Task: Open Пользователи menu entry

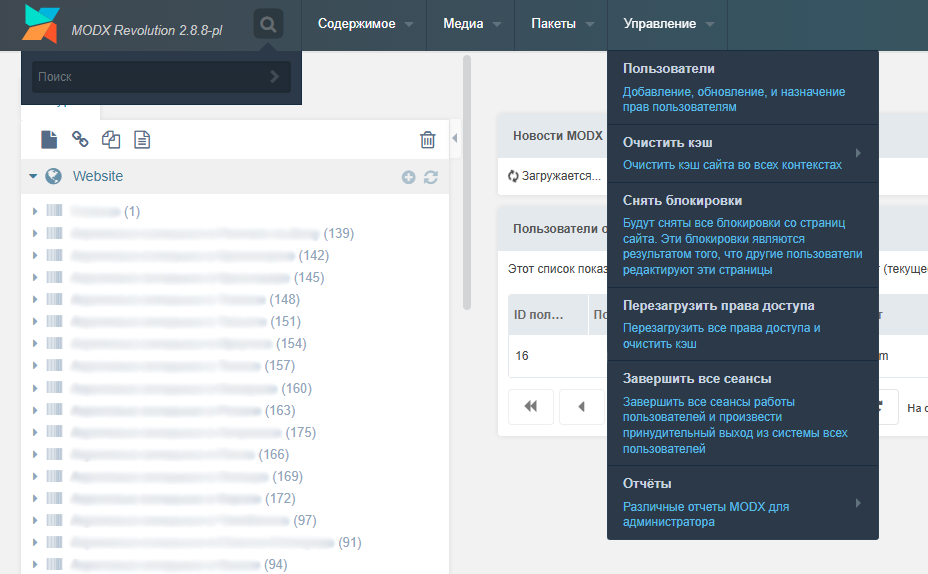Action: 743,88
